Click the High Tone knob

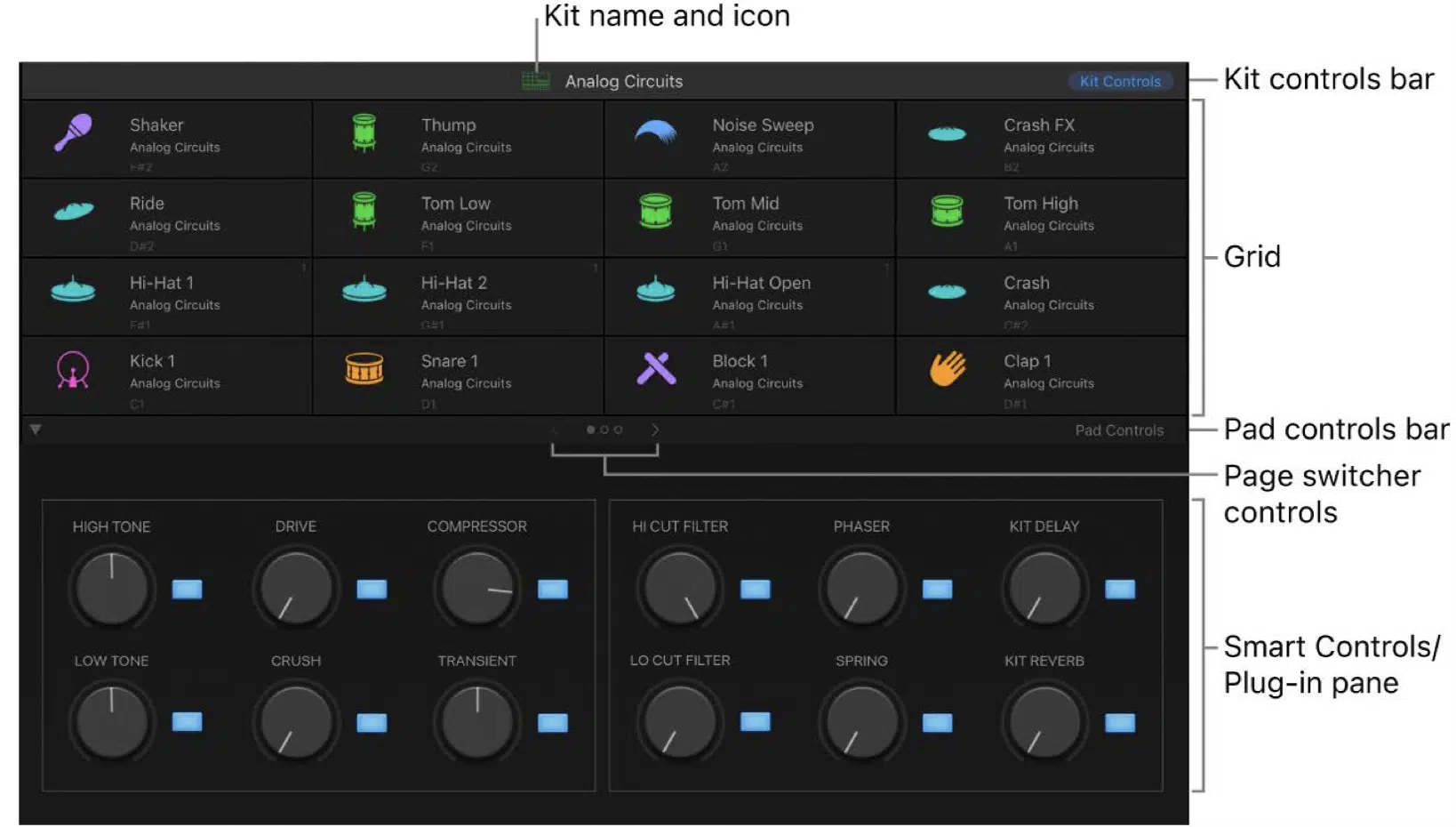click(112, 588)
